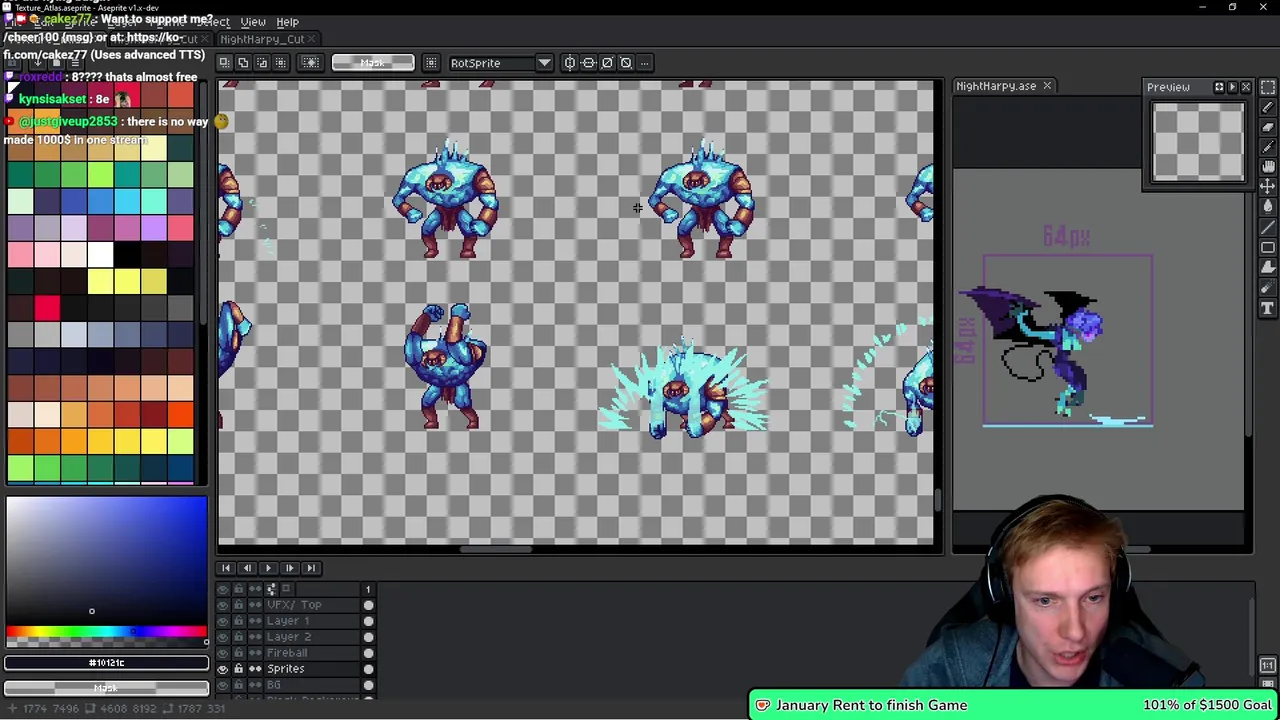Toggle lock on Sprites layer
The image size is (1280, 720).
(238, 669)
